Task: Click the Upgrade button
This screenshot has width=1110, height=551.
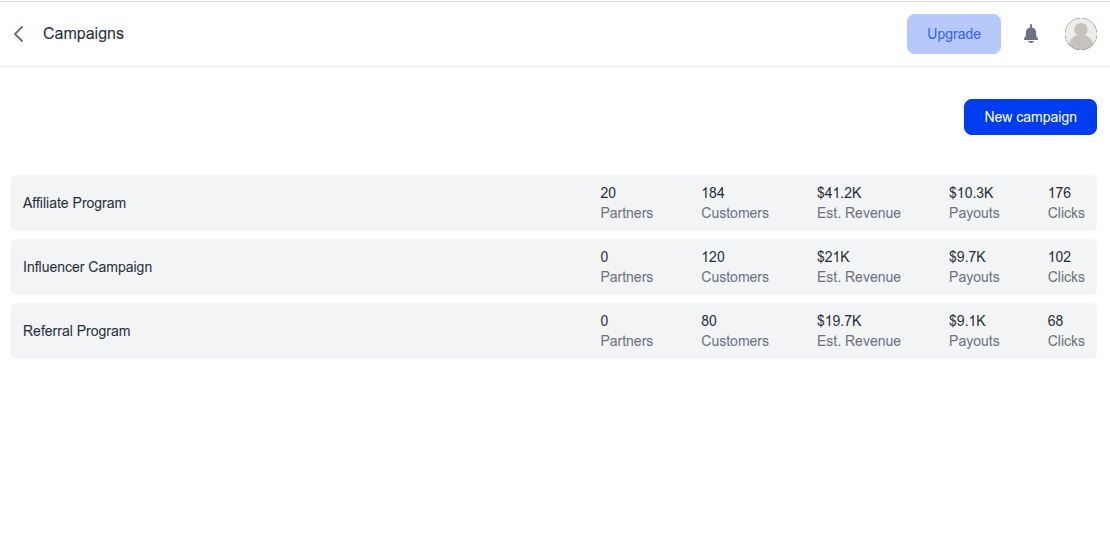Action: [x=954, y=34]
